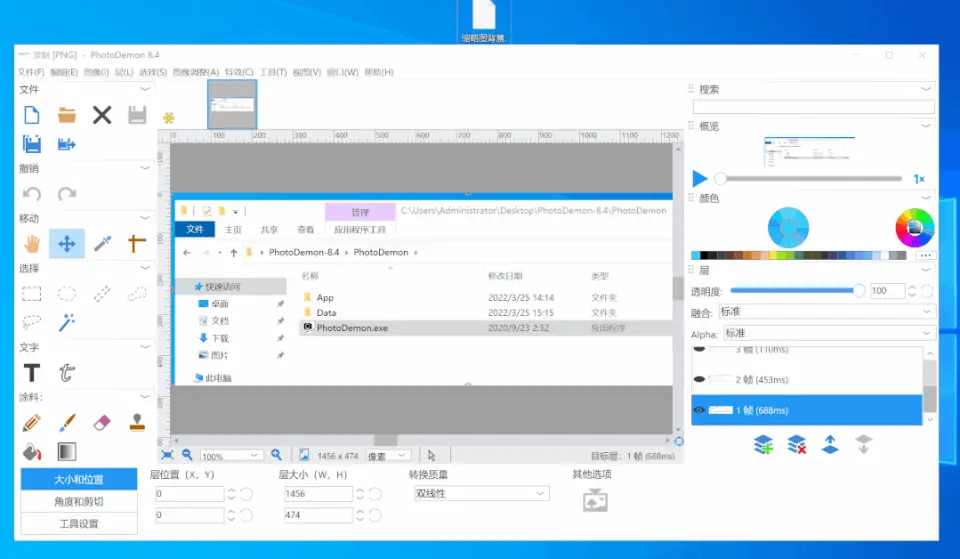Select the 工具设置 options tab
The image size is (960, 559).
[x=79, y=523]
